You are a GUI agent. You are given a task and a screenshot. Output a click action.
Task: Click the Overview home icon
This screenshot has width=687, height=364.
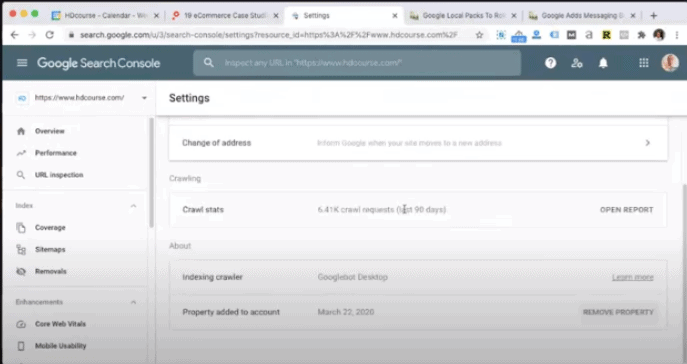[21, 131]
